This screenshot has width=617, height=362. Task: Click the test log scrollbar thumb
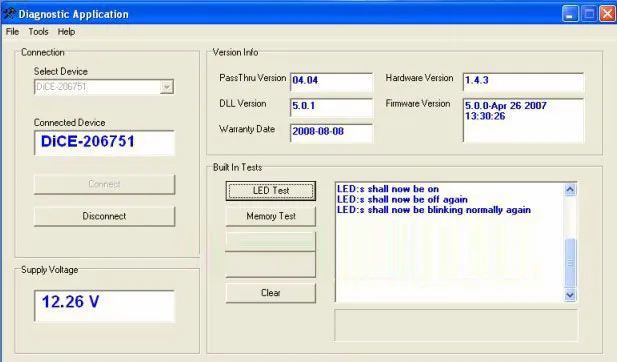click(x=570, y=262)
